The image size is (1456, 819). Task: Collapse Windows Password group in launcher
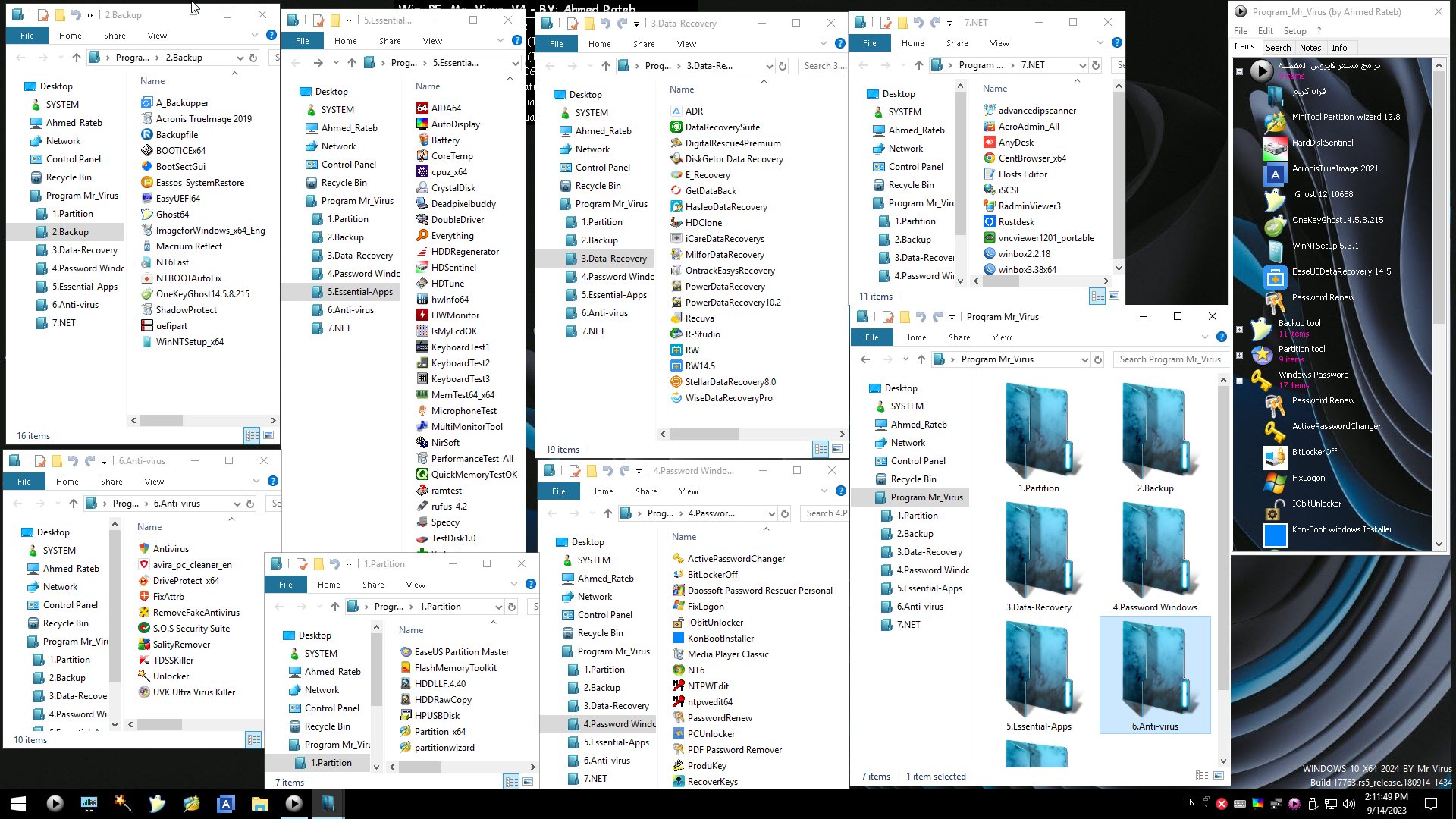(x=1239, y=381)
